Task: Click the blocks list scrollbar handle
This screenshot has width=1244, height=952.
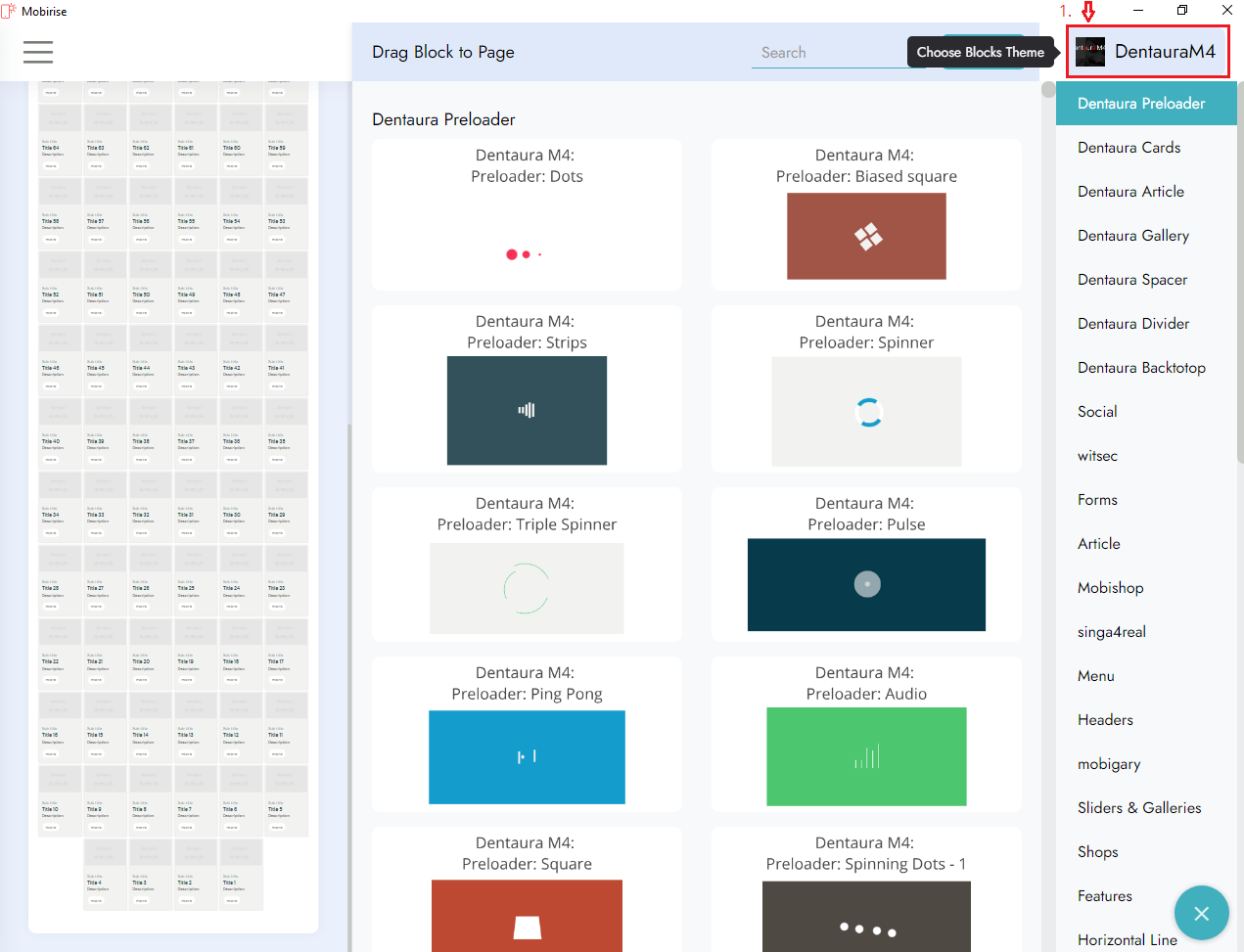Action: click(x=1048, y=90)
